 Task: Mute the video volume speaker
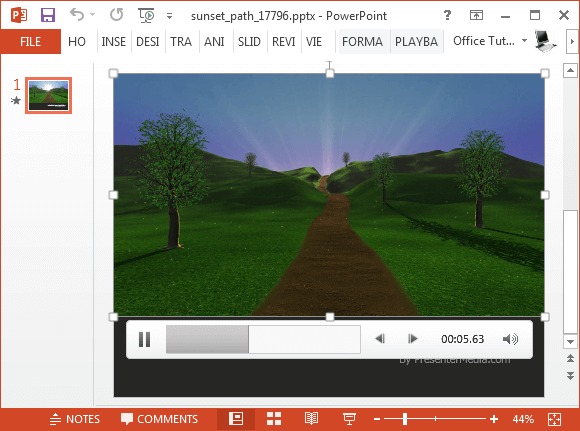coord(510,339)
